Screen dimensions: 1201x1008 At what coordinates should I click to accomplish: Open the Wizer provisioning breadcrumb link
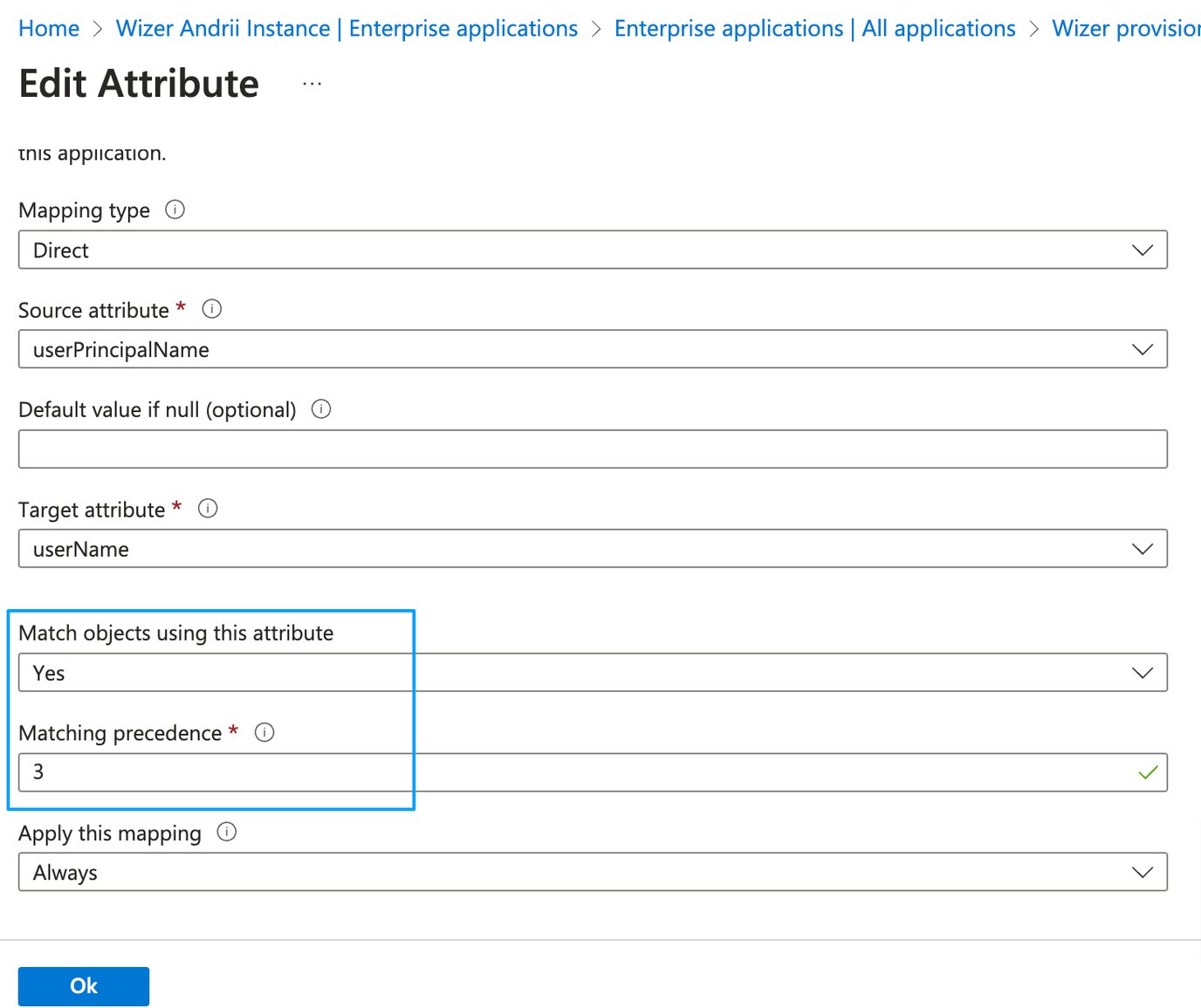(x=1125, y=28)
